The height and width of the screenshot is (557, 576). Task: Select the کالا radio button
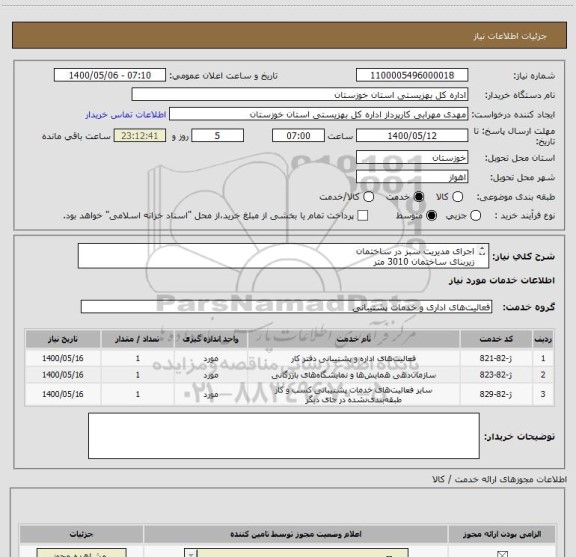pyautogui.click(x=457, y=197)
